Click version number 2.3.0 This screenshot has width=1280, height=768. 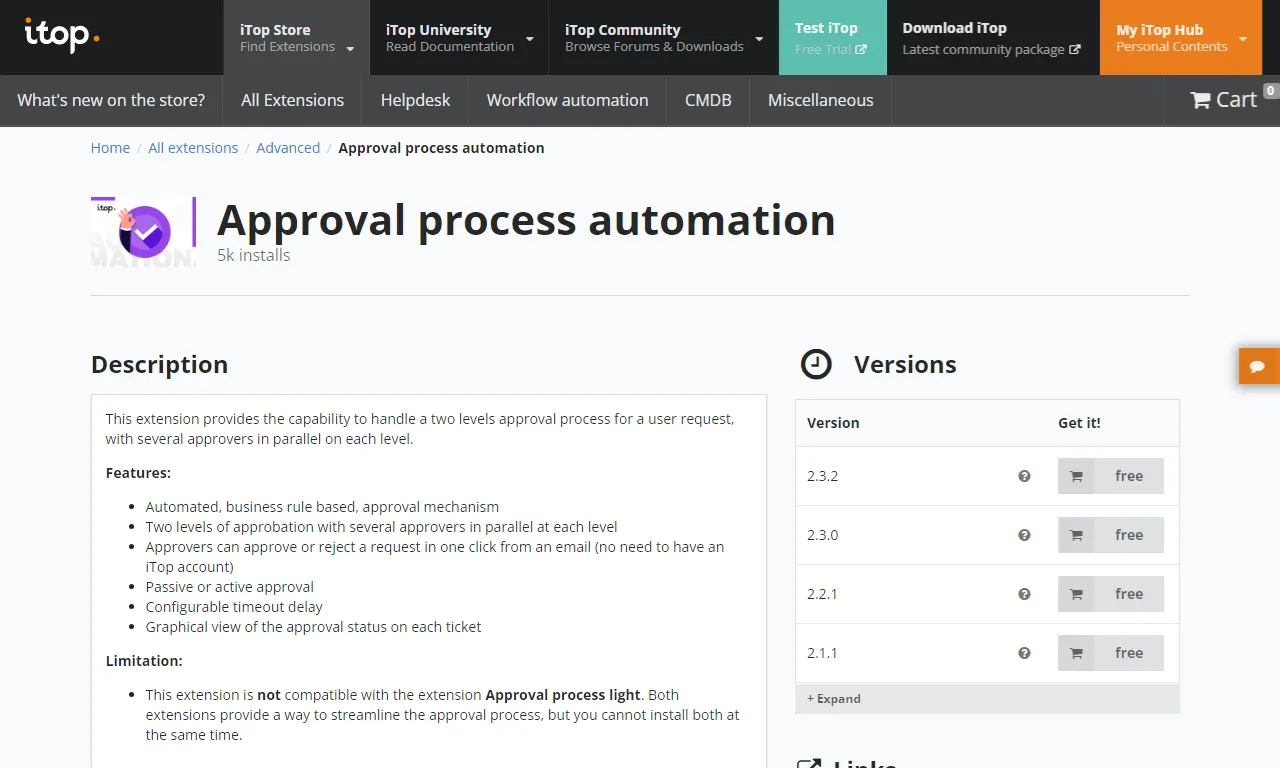coord(822,535)
